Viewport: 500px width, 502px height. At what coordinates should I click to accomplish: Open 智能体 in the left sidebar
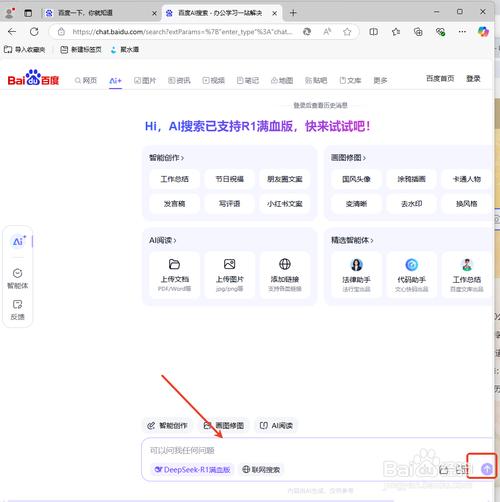[18, 278]
